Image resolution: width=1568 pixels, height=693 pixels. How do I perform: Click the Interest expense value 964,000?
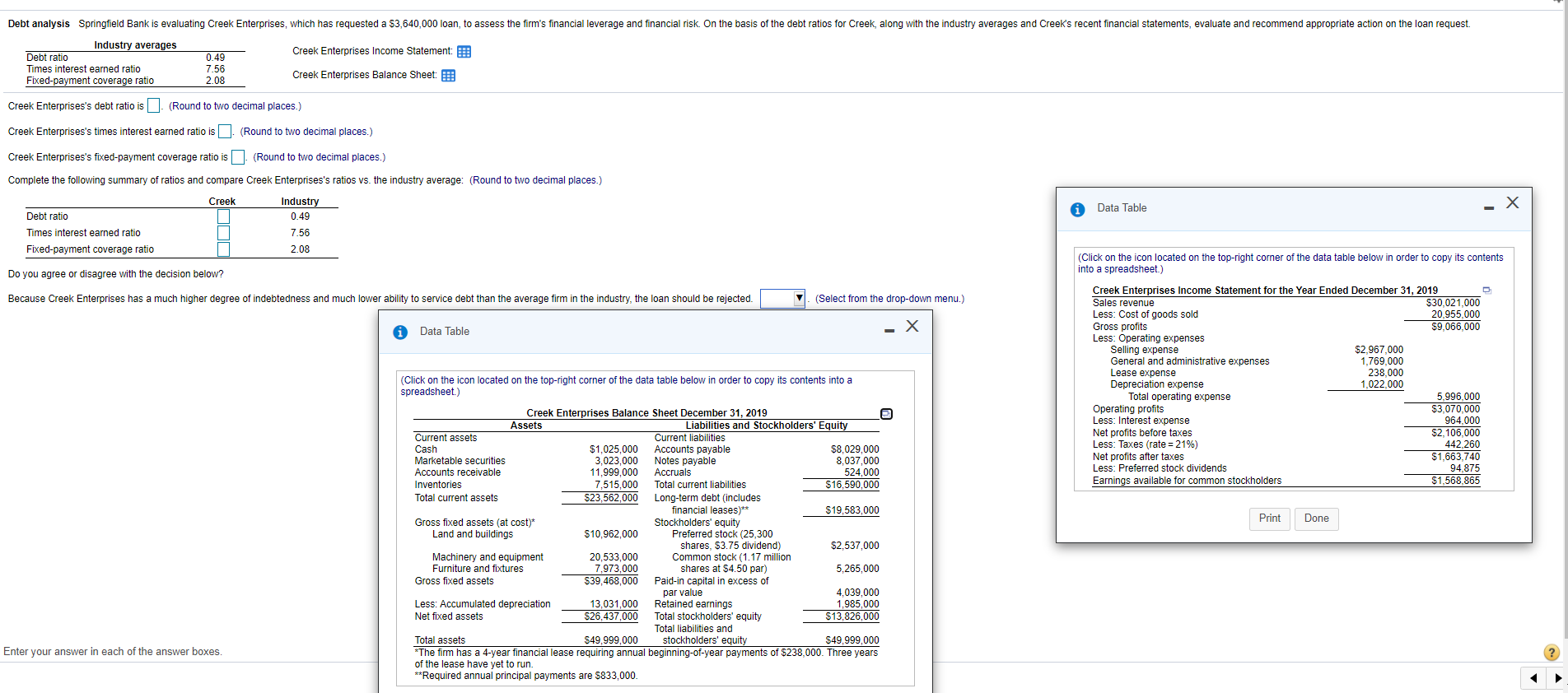tap(1462, 421)
